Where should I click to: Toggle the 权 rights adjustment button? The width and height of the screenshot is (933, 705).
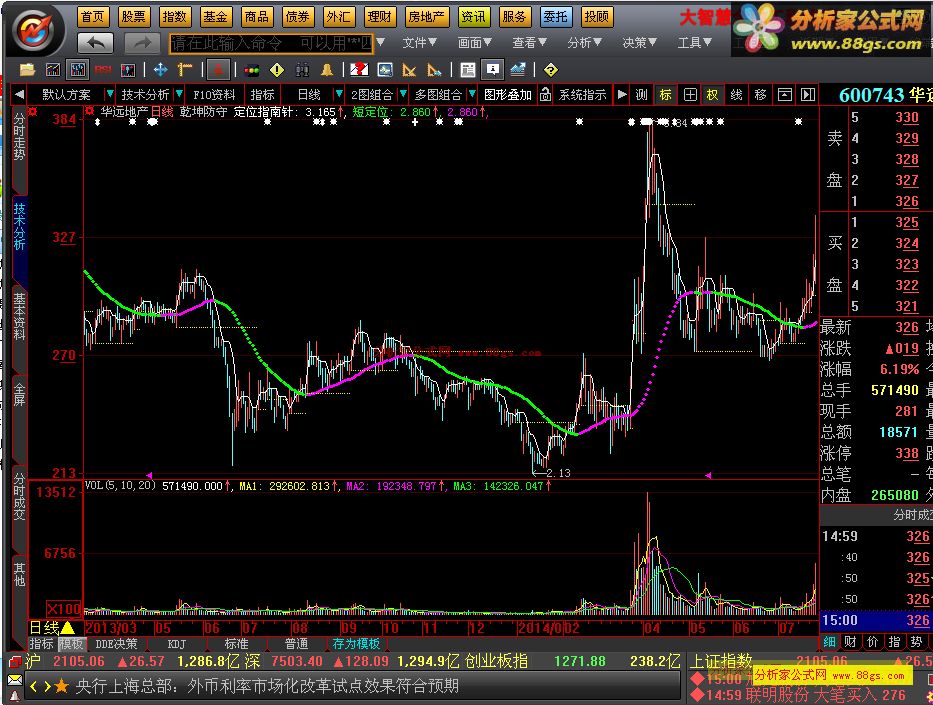click(712, 95)
